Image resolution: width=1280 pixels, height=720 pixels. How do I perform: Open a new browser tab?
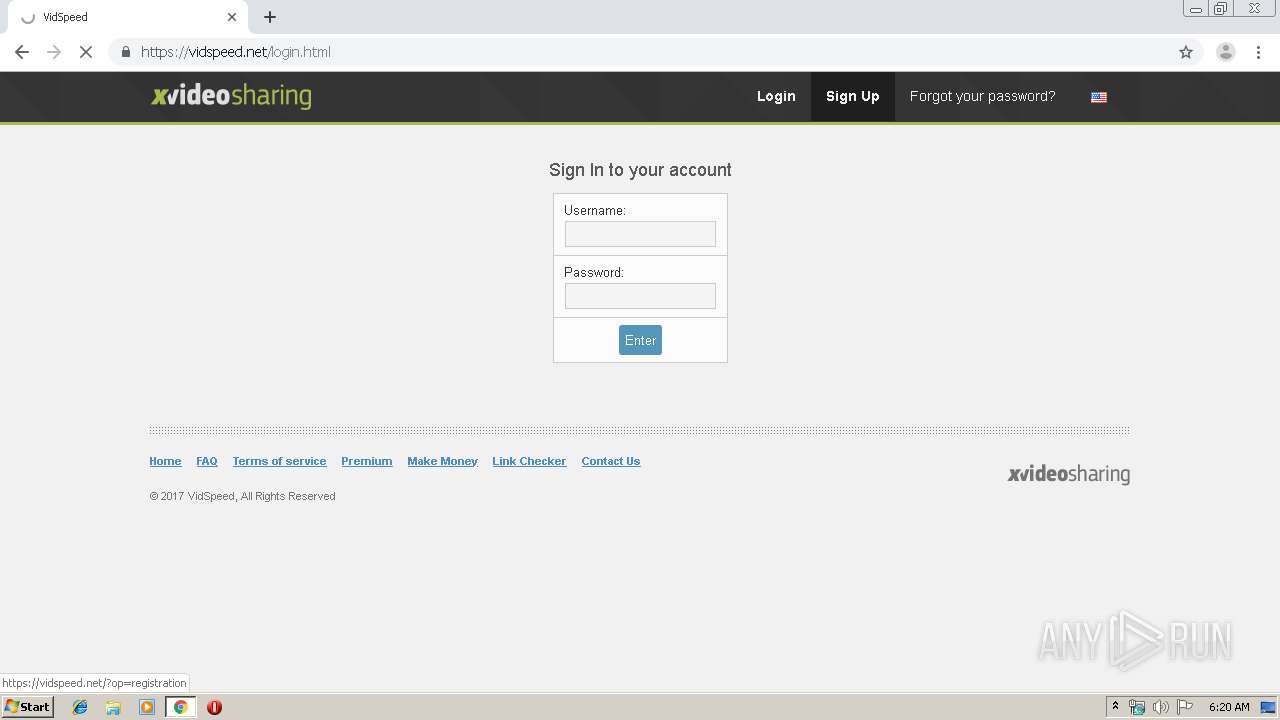(270, 17)
